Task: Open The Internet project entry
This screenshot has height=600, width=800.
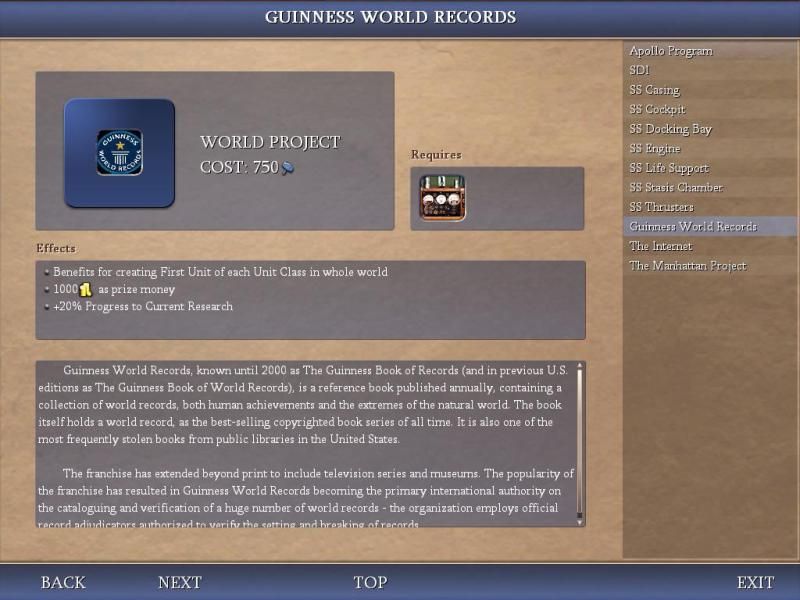Action: pyautogui.click(x=710, y=246)
